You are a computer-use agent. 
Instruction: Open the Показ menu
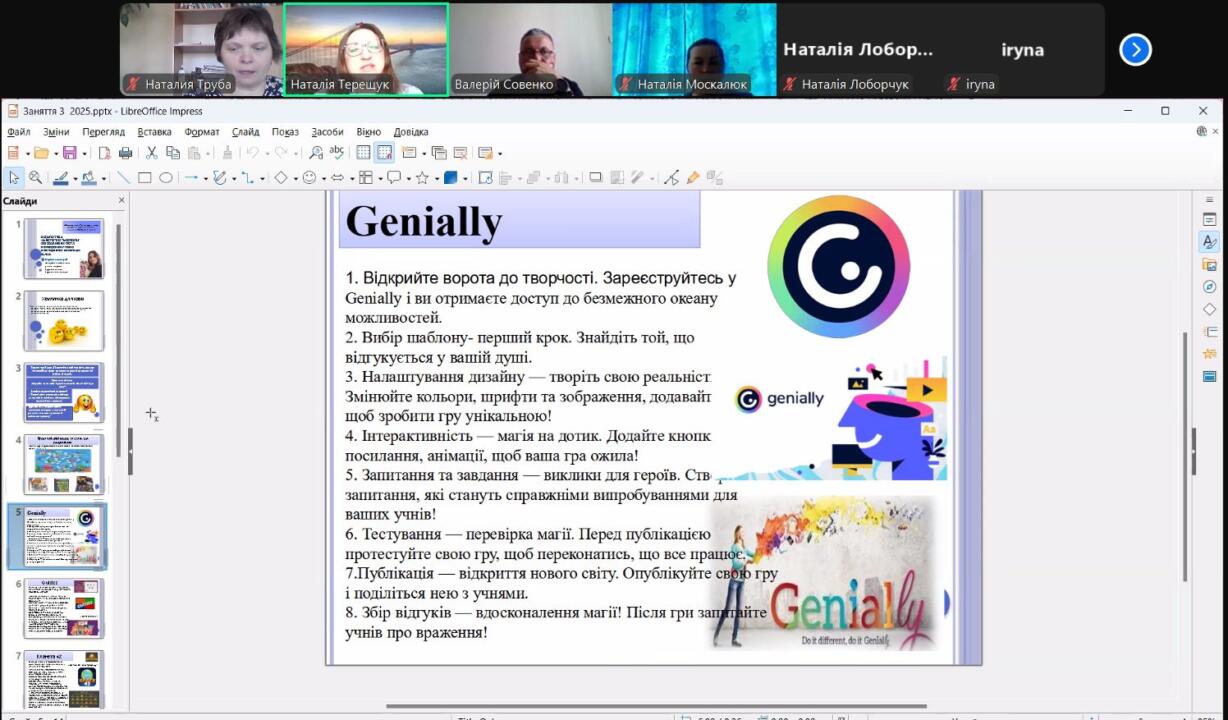click(x=285, y=132)
